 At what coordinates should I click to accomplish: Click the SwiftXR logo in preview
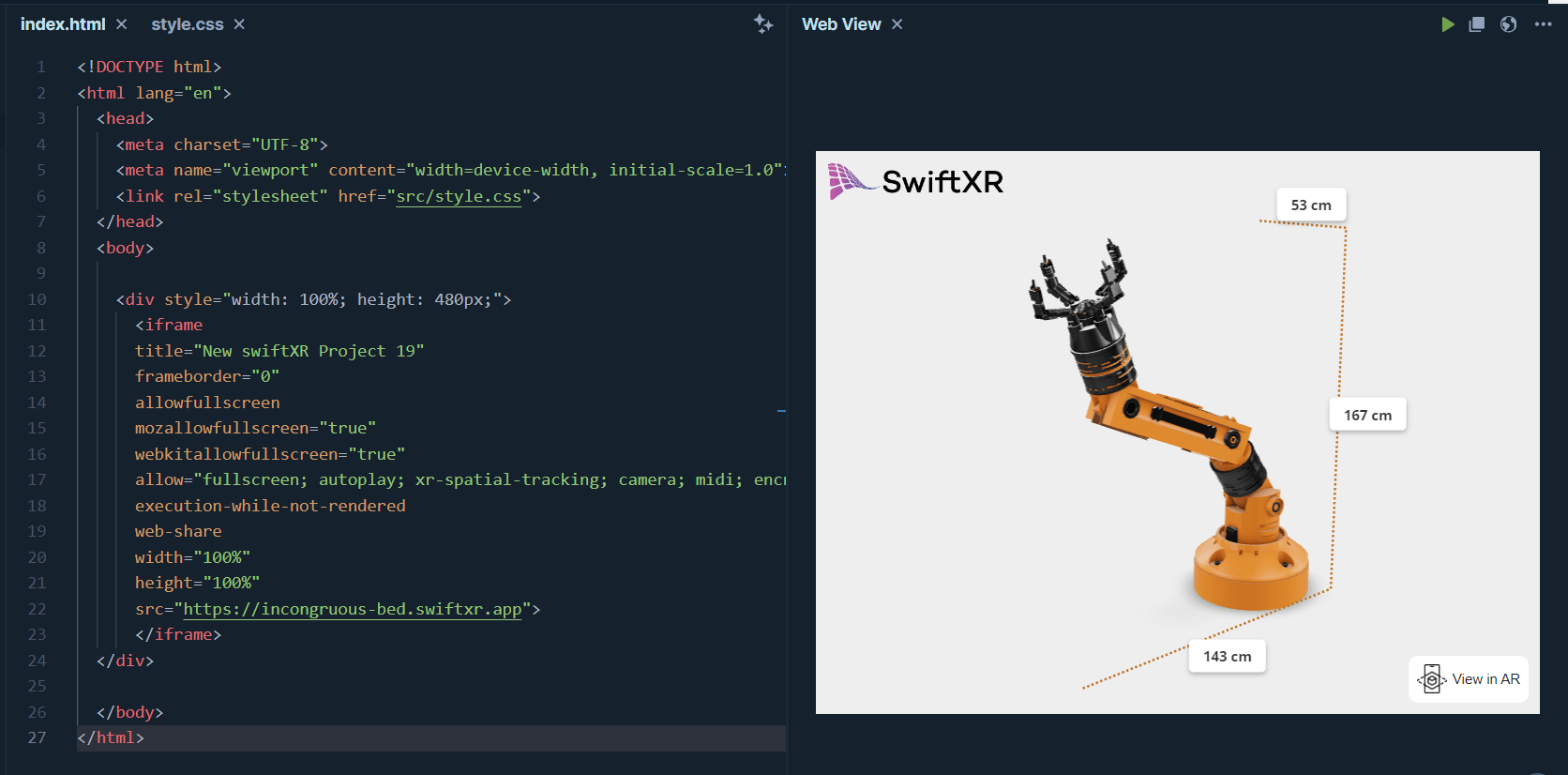click(915, 181)
